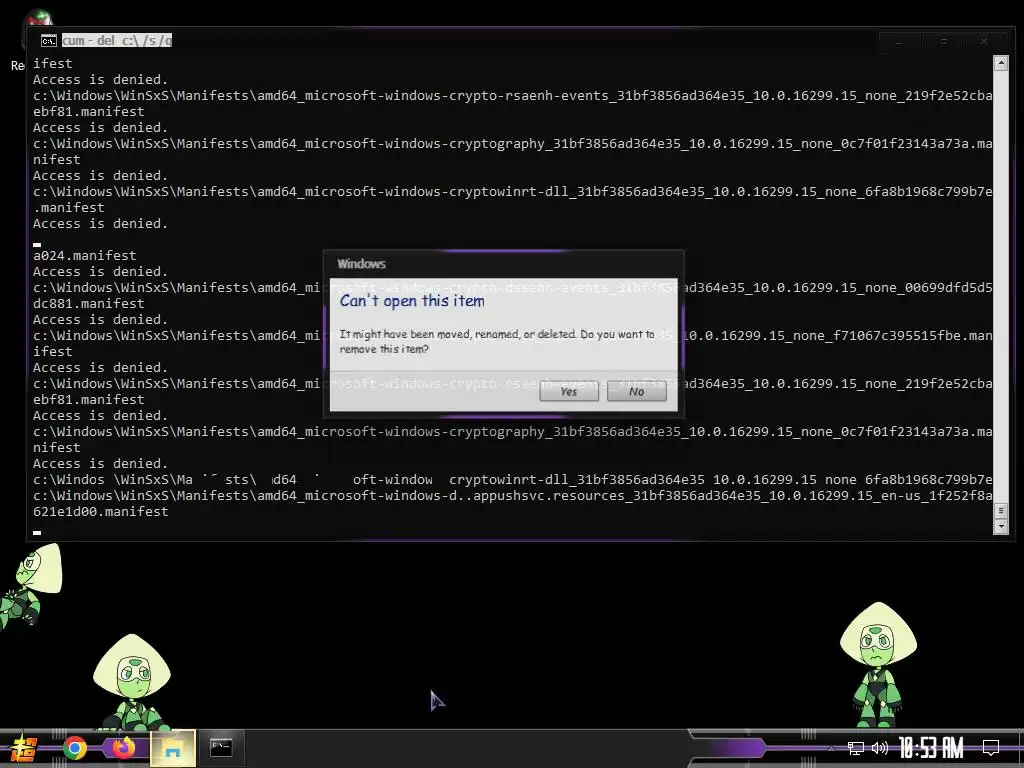
Task: Click the 'It might have been moved' dialog message
Action: (496, 342)
